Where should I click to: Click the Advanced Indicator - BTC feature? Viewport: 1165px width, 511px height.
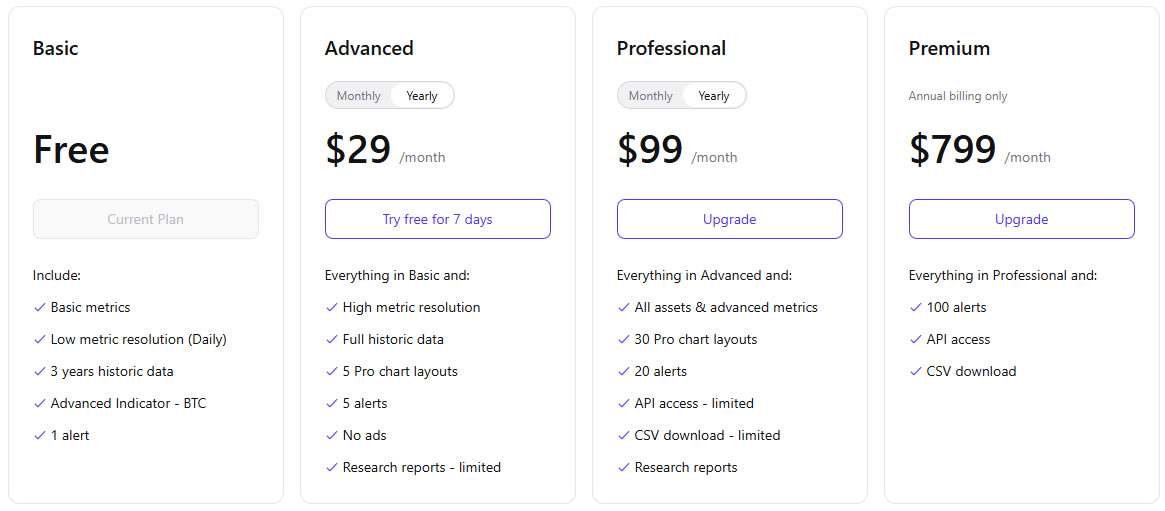128,403
